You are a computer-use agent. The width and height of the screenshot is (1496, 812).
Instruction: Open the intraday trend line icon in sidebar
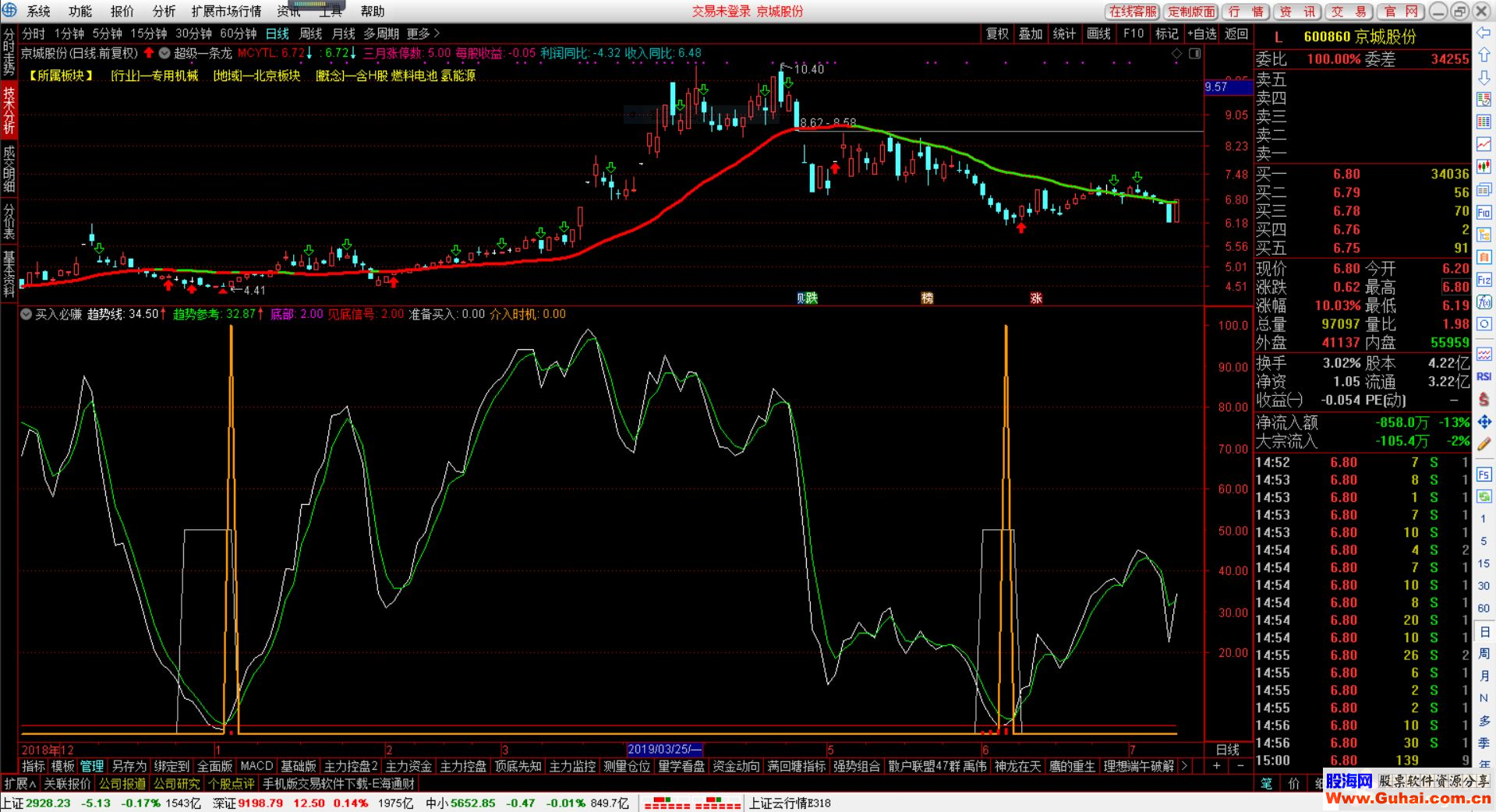pos(1484,145)
